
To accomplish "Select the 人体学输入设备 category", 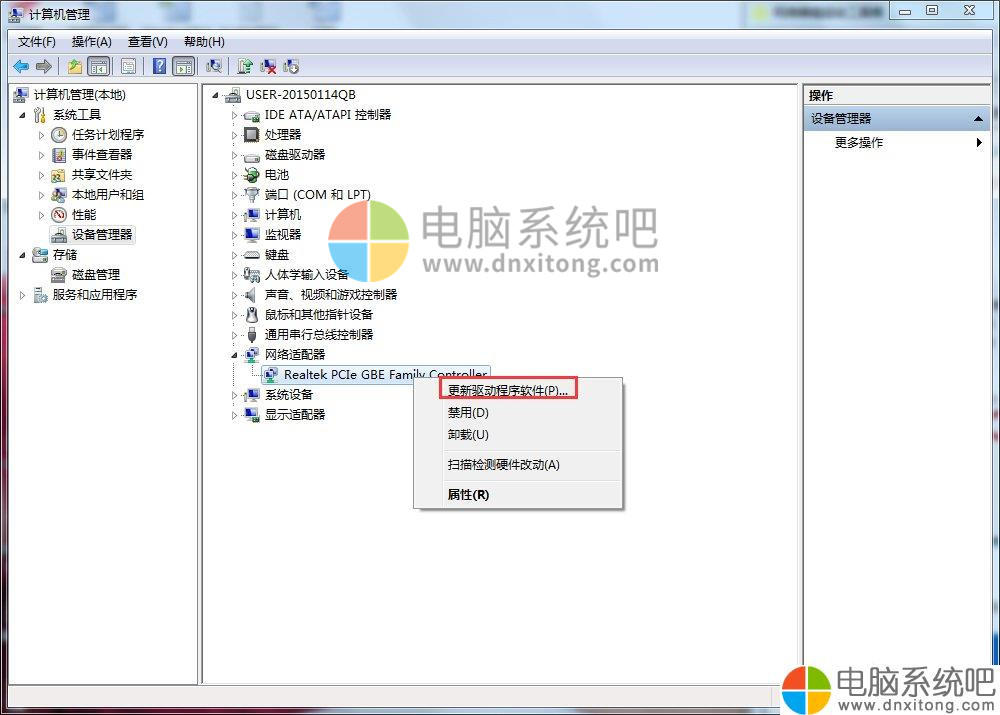I will click(307, 275).
